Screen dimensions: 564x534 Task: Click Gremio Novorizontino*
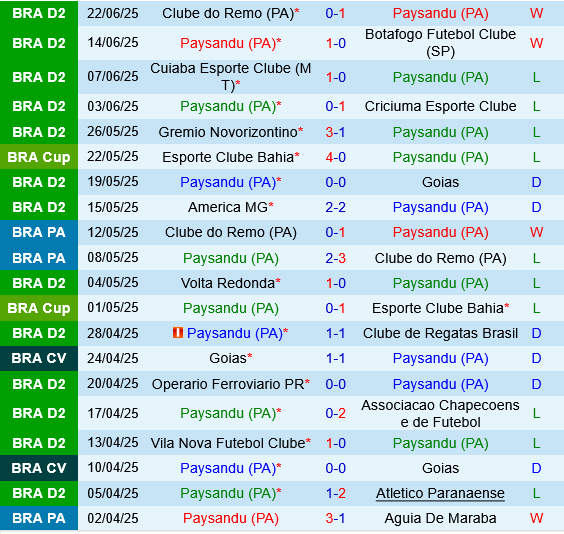[231, 132]
